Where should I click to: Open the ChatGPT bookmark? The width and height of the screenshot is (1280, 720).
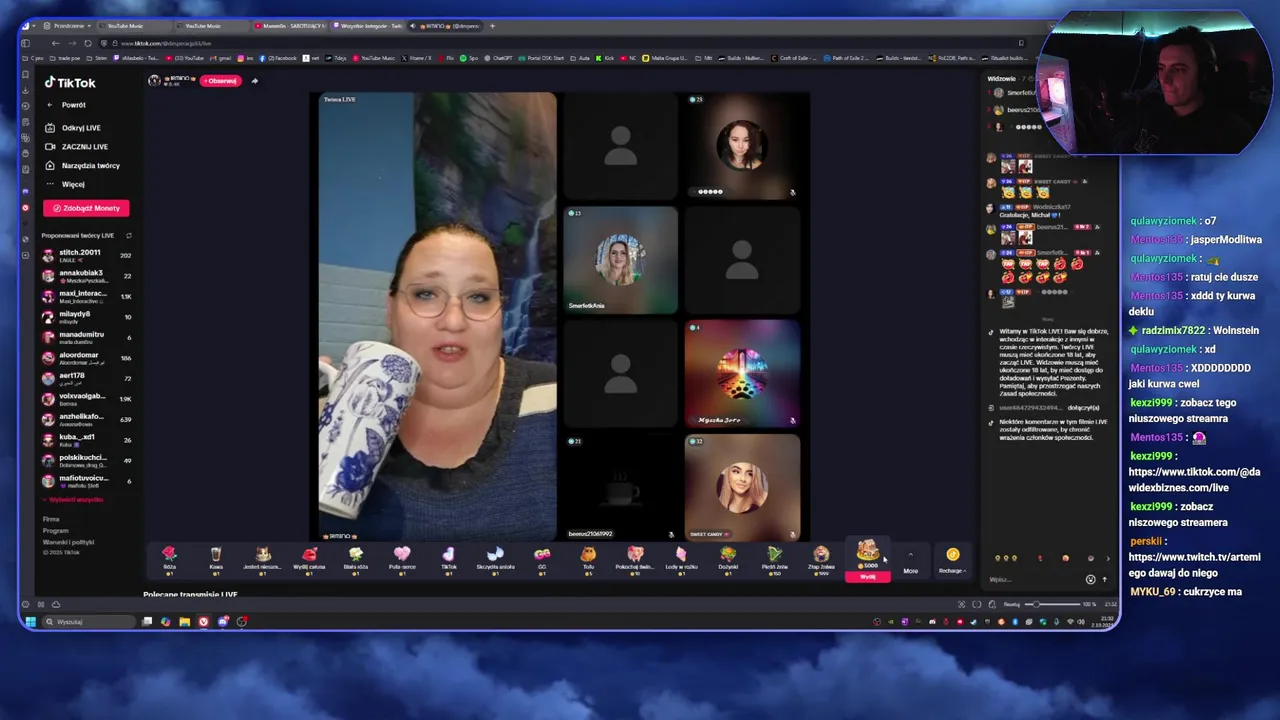(499, 58)
